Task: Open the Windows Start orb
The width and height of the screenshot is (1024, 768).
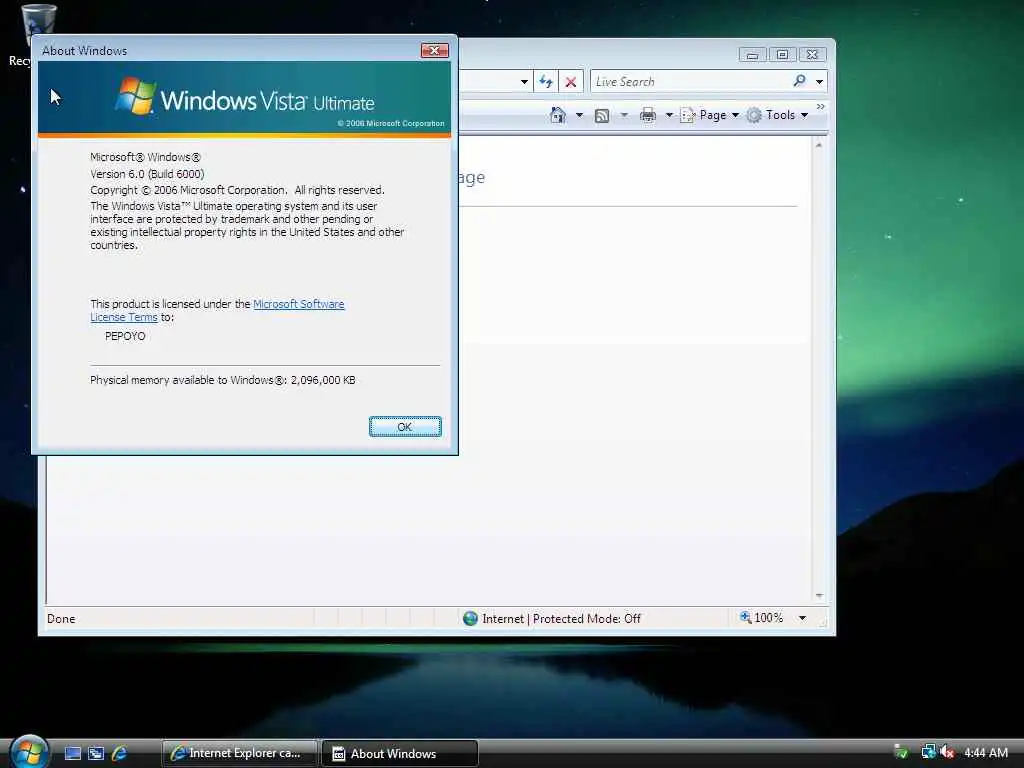Action: point(29,752)
